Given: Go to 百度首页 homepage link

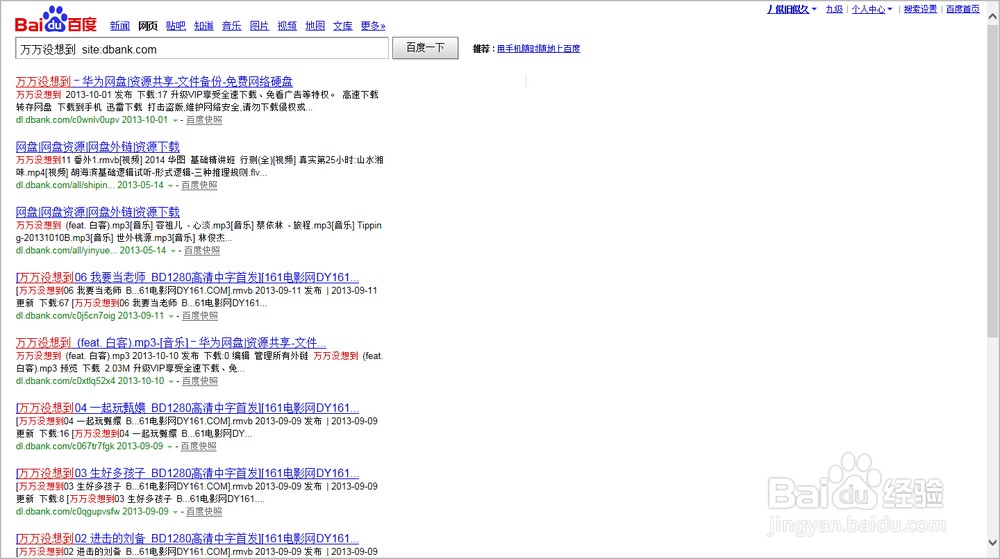Looking at the screenshot, I should [962, 9].
